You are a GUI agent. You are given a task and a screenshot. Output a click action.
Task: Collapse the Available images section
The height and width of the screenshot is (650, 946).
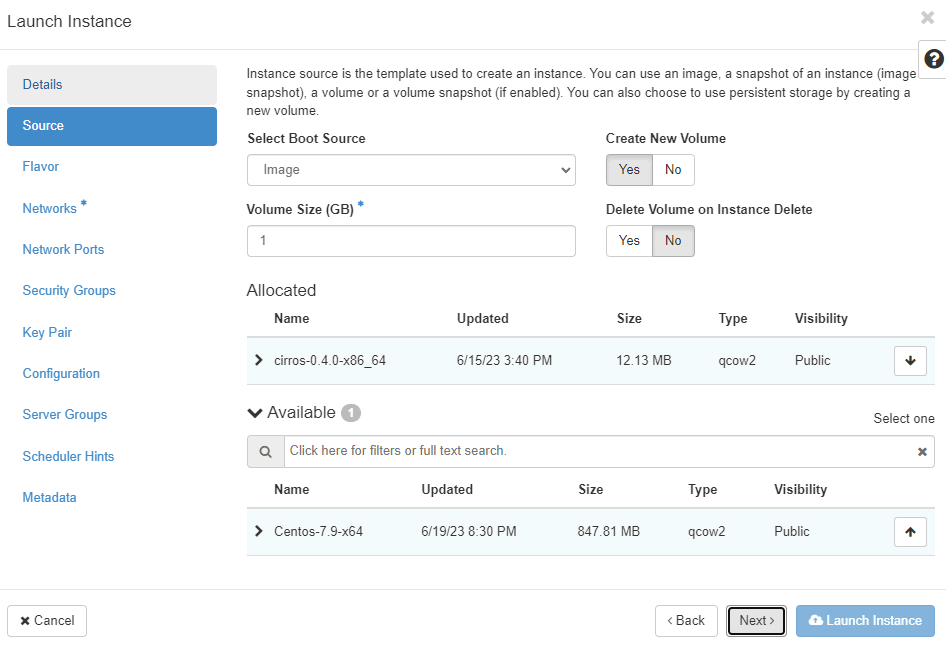[255, 413]
